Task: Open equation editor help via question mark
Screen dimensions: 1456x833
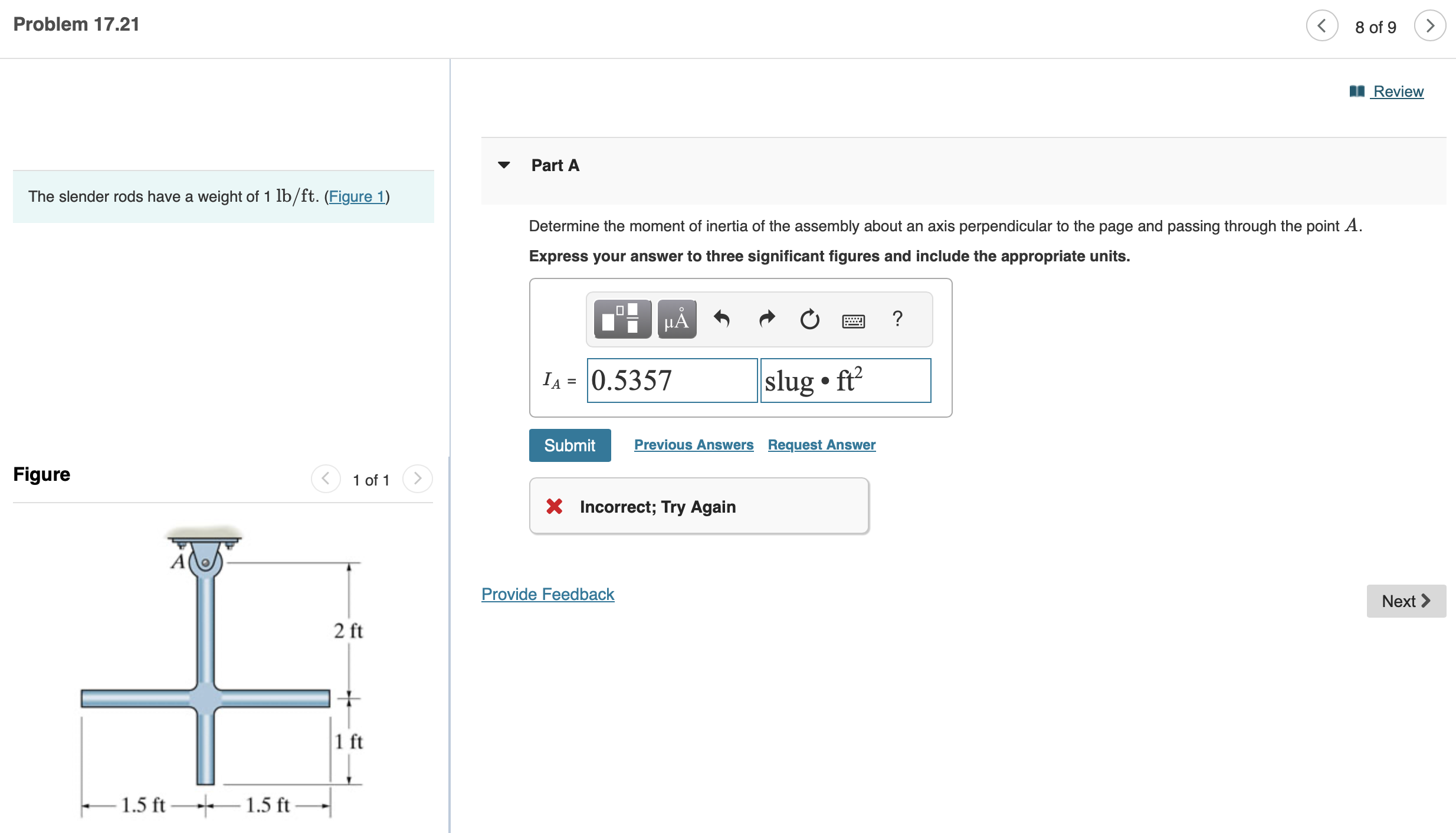Action: (897, 319)
